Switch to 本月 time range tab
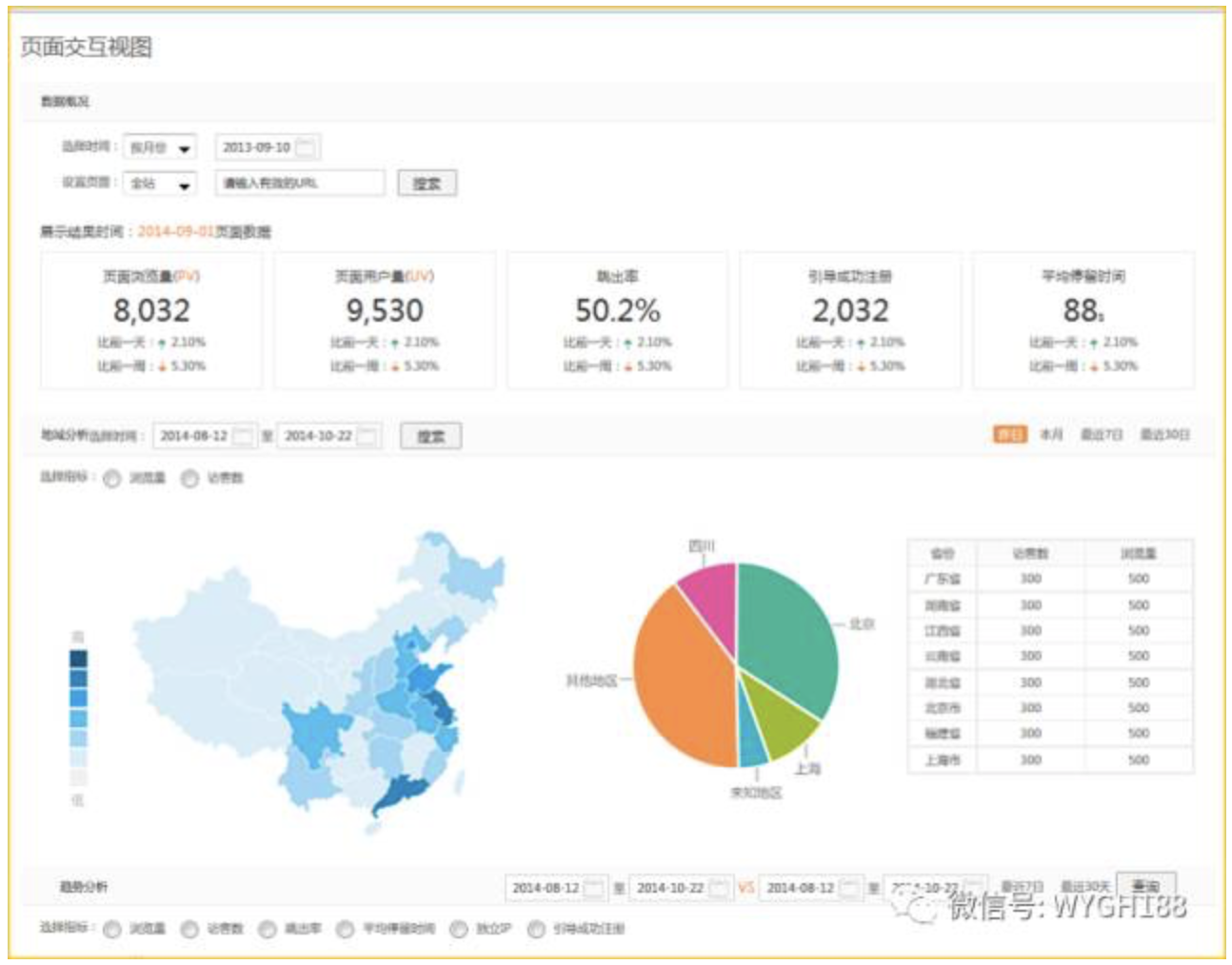 point(1051,435)
